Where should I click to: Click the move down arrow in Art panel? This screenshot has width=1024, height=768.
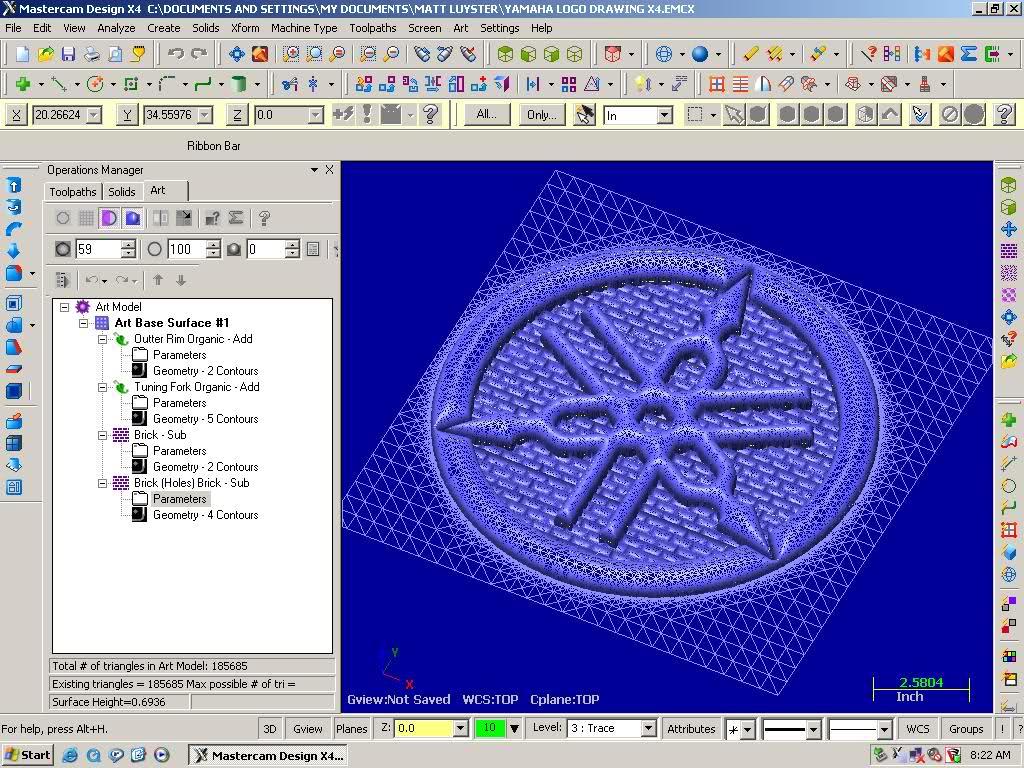(181, 280)
